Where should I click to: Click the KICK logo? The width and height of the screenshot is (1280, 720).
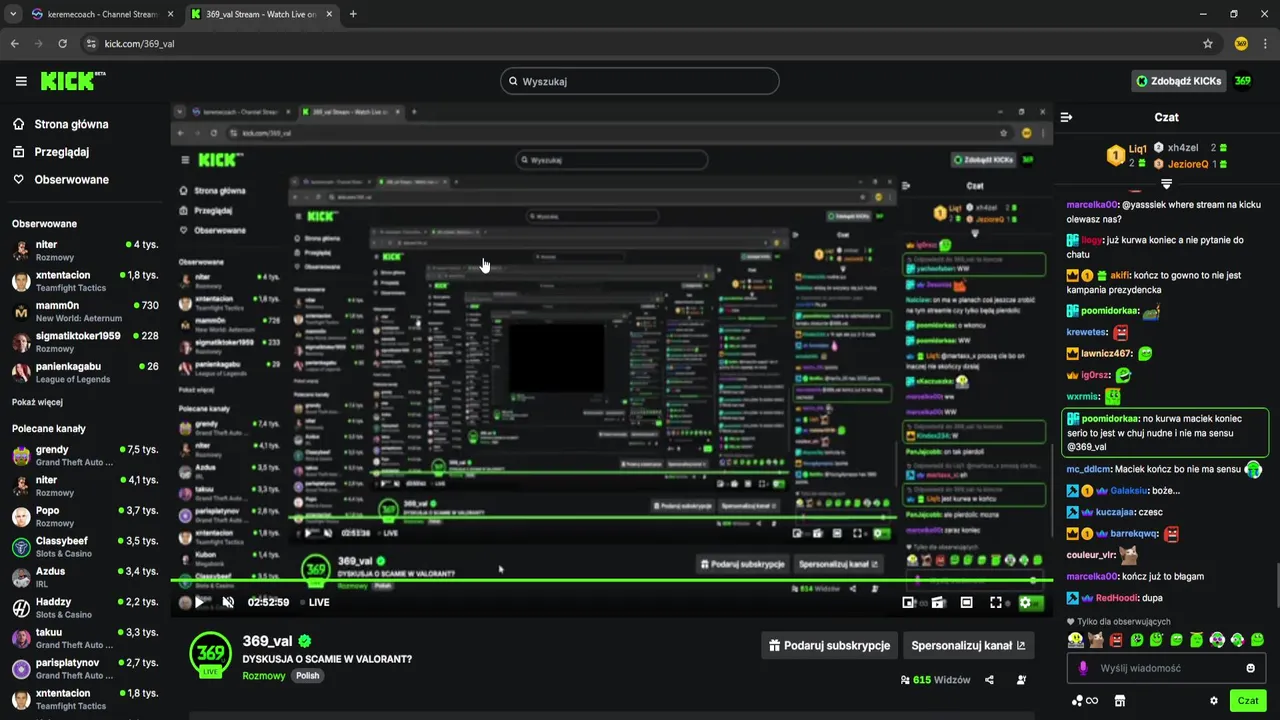coord(72,81)
